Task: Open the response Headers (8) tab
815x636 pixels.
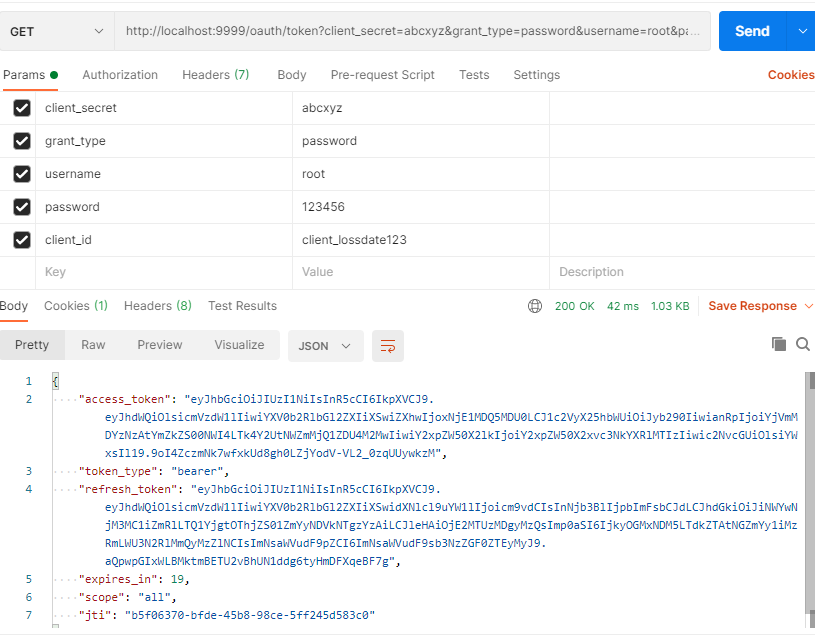Action: click(157, 306)
